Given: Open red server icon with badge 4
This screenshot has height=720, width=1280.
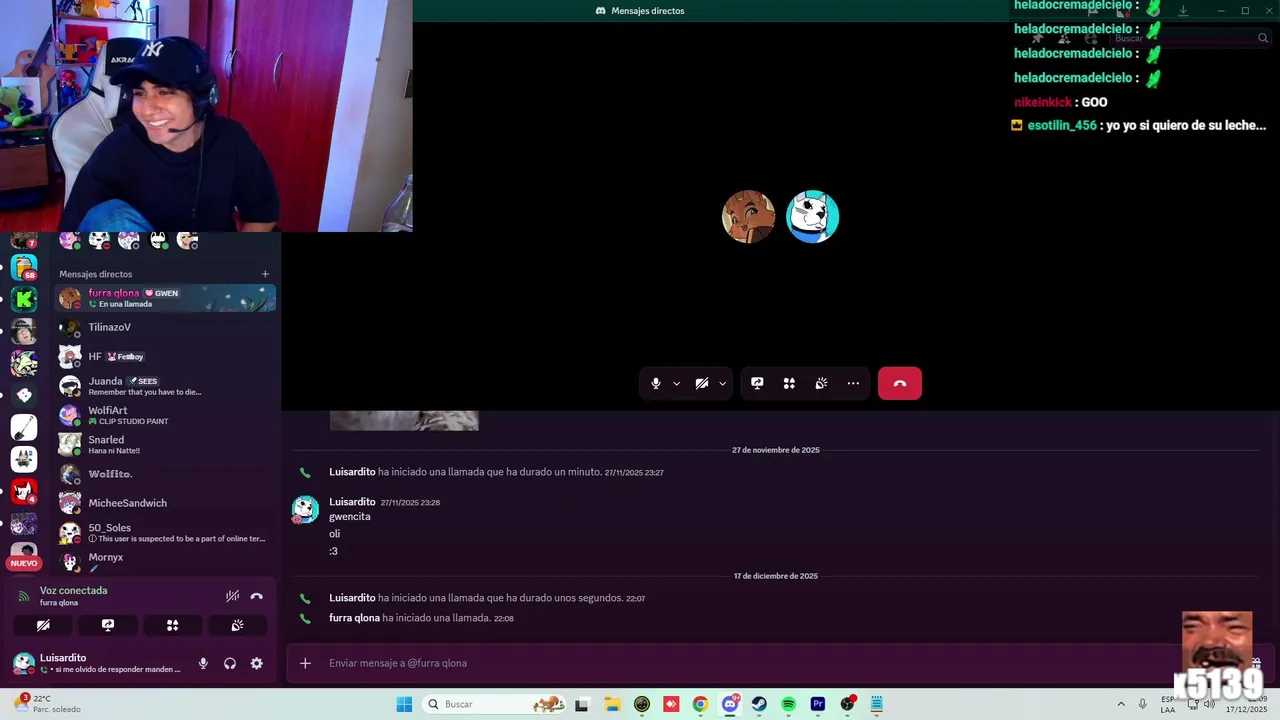Looking at the screenshot, I should click(24, 491).
